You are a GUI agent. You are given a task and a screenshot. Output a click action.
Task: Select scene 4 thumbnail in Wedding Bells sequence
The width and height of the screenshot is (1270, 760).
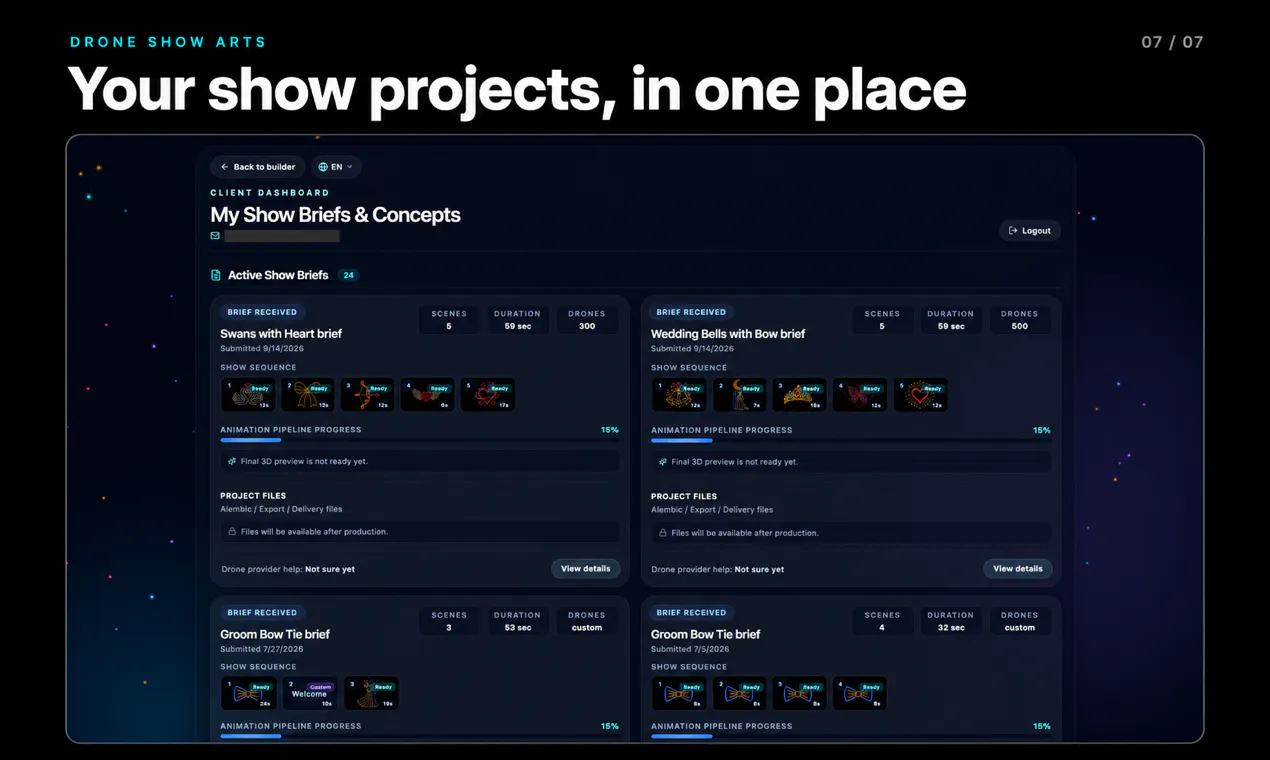coord(859,395)
